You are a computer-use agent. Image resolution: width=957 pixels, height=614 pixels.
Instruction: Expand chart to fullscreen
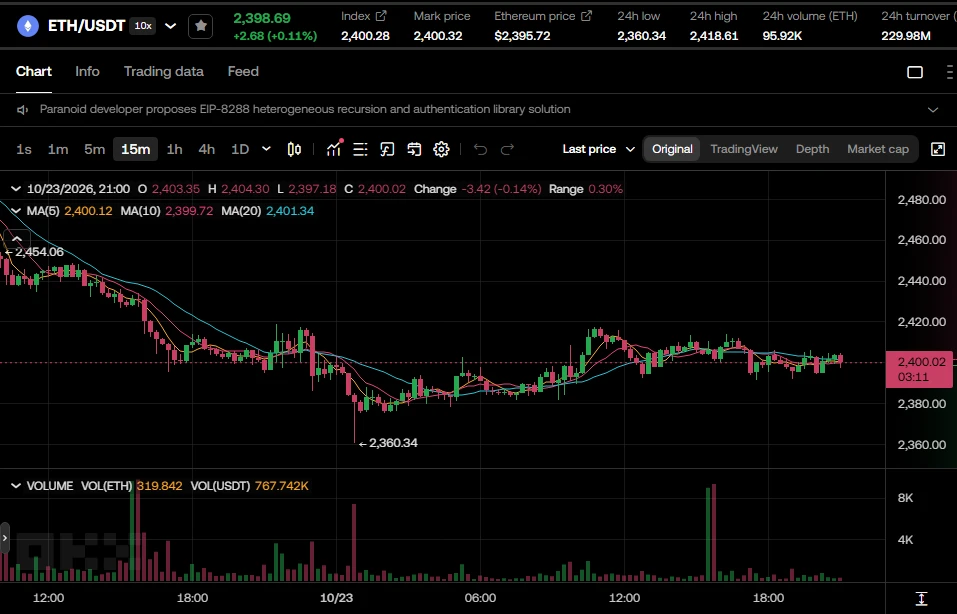[938, 149]
